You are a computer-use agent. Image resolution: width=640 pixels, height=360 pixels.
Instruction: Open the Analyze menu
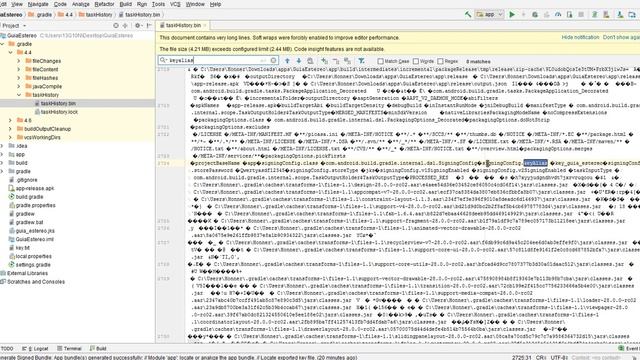80,4
